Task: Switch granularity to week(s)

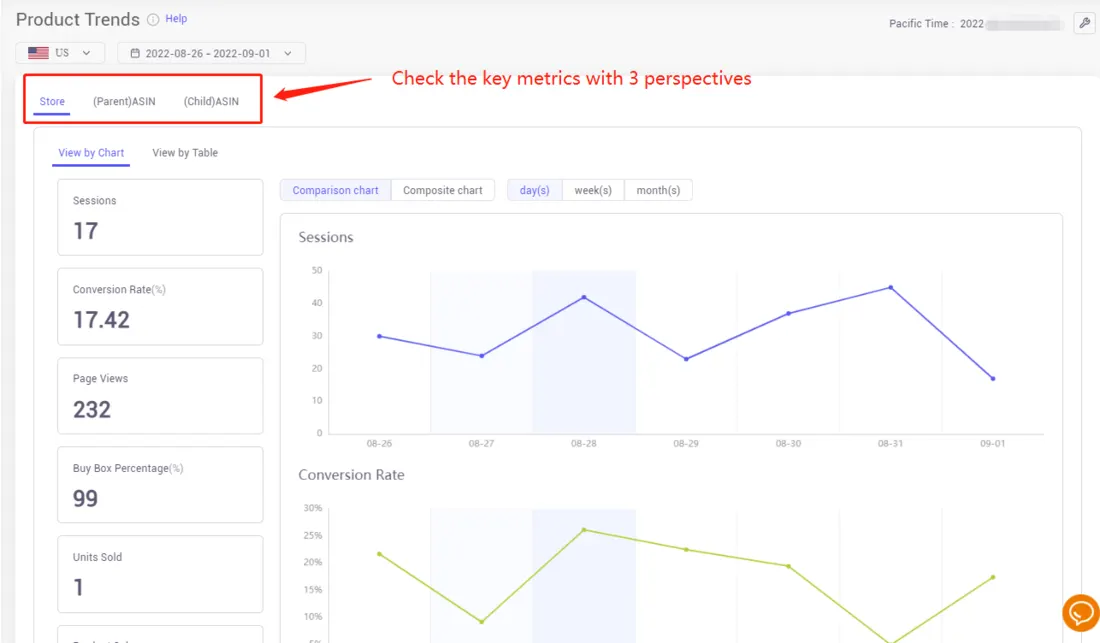Action: pos(594,189)
